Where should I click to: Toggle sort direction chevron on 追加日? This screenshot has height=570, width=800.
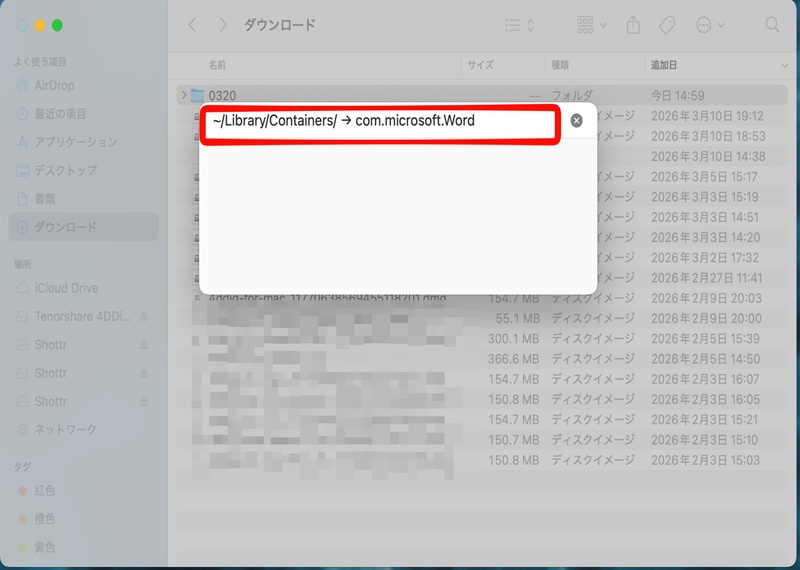785,65
